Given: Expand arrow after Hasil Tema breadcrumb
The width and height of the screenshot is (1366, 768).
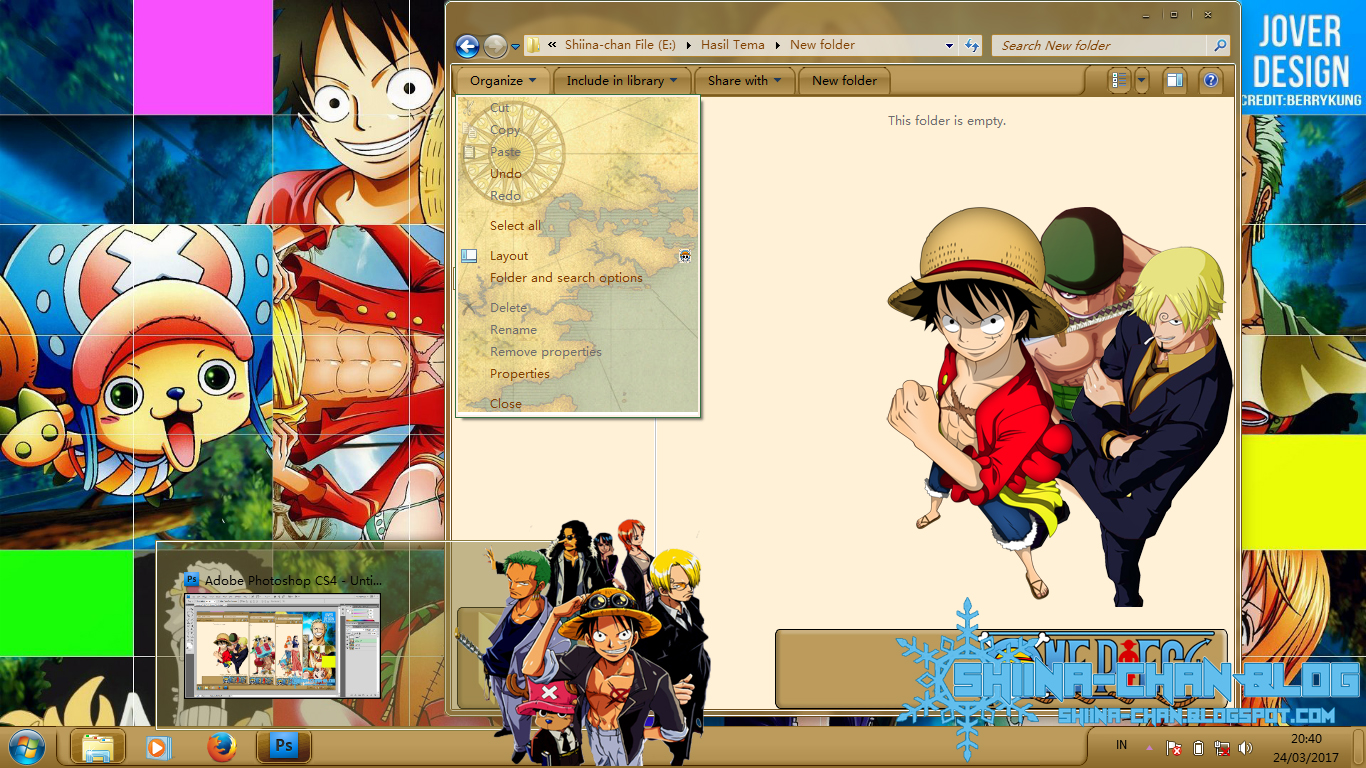Looking at the screenshot, I should click(779, 45).
